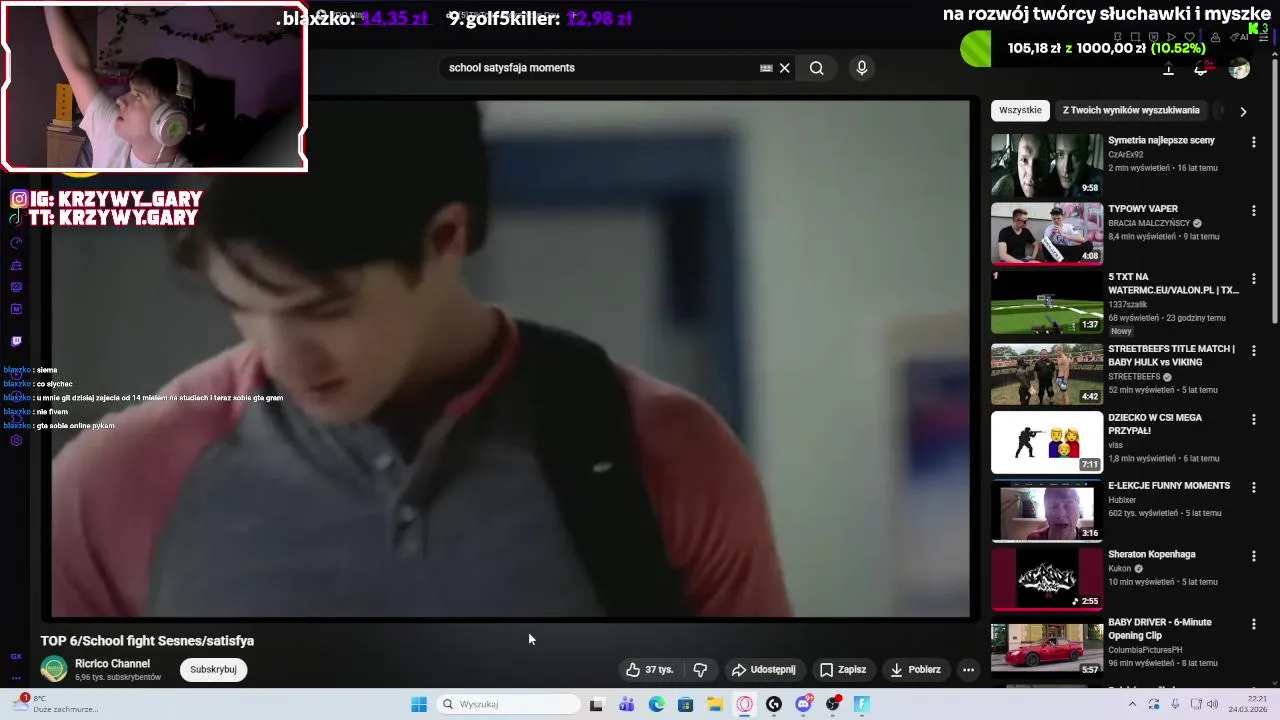Image resolution: width=1280 pixels, height=720 pixels.
Task: Open sidebar three-dots more menu
Action: coord(16,678)
